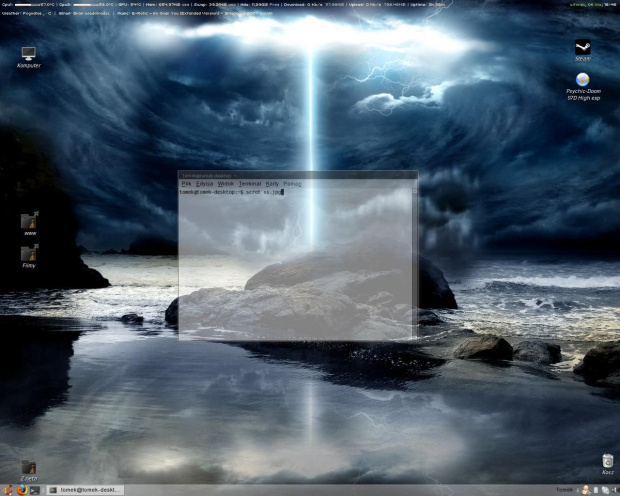Select the tomek@tomek-deskt... taskbar window button
The image size is (620, 496).
[x=85, y=490]
